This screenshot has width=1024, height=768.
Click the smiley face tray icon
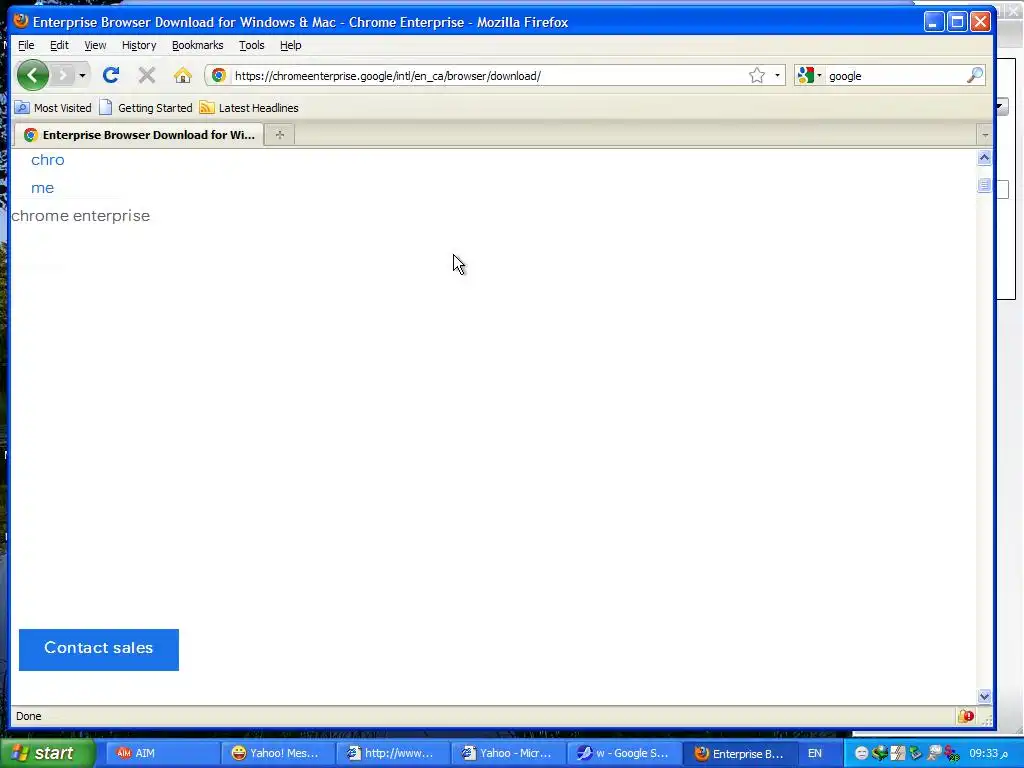tap(861, 754)
